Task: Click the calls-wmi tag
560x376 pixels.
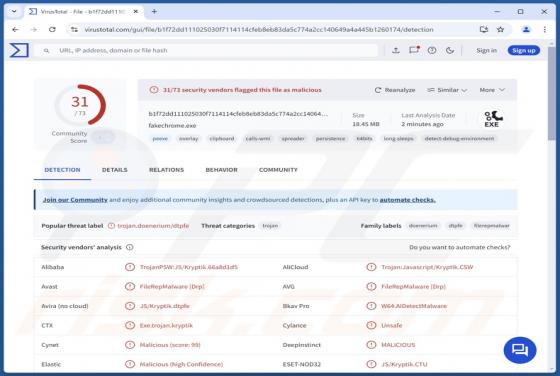Action: [x=258, y=139]
